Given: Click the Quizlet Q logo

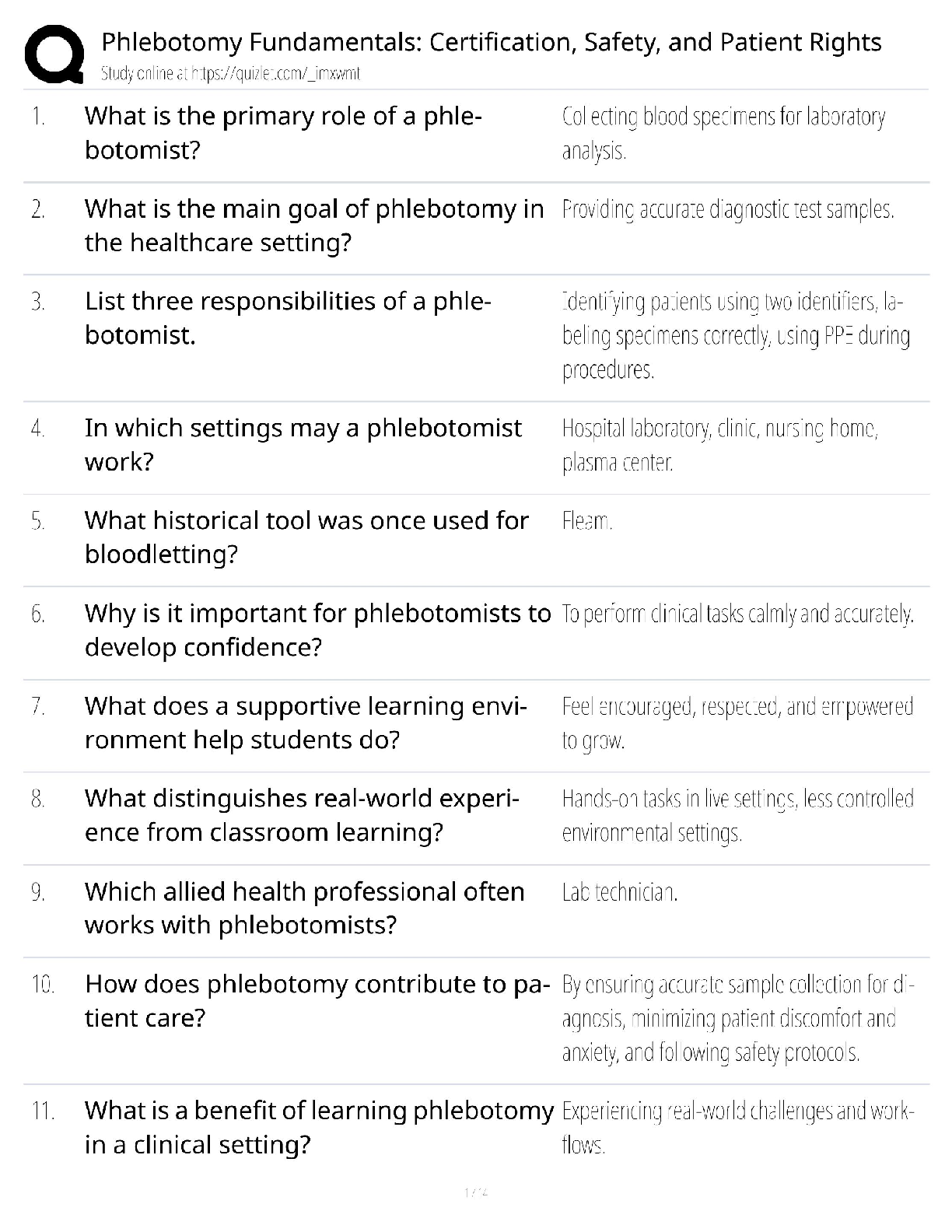Looking at the screenshot, I should coord(54,54).
